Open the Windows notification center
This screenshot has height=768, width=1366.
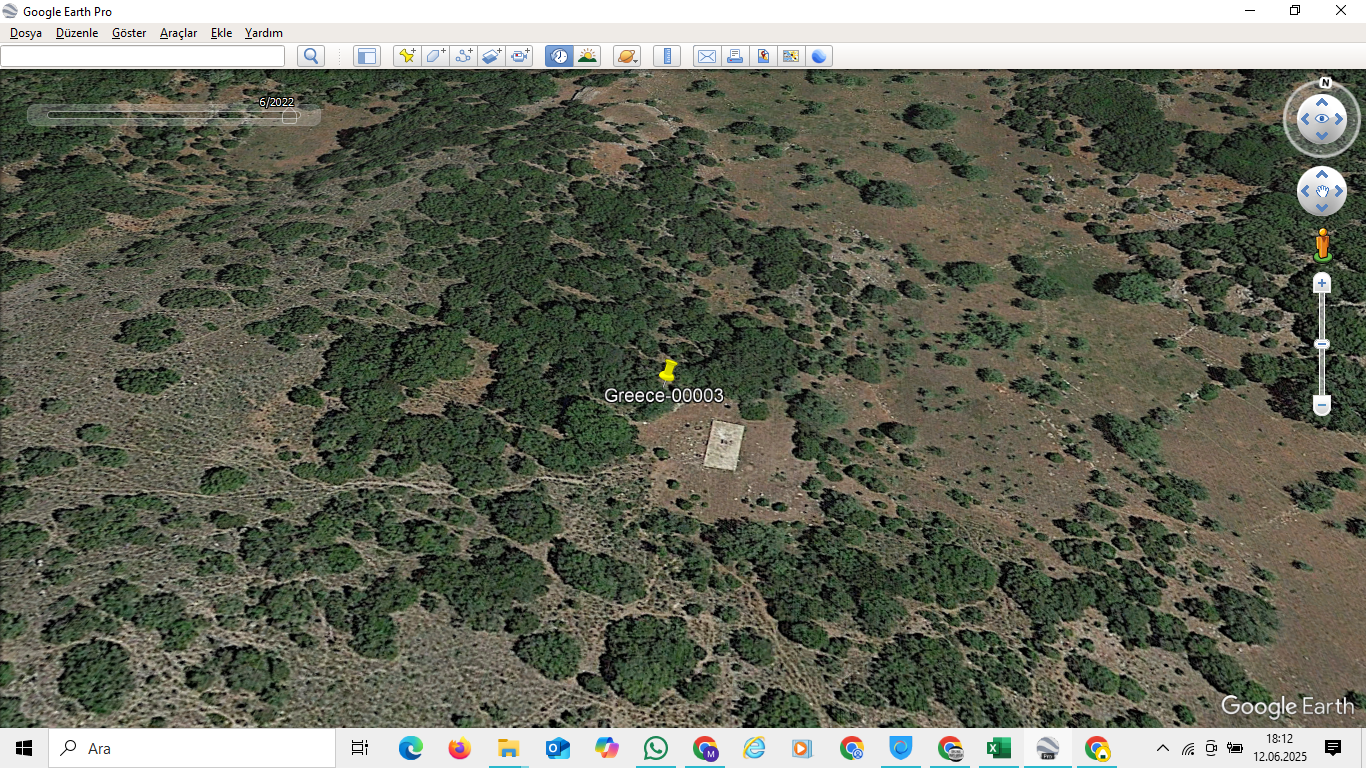point(1333,748)
